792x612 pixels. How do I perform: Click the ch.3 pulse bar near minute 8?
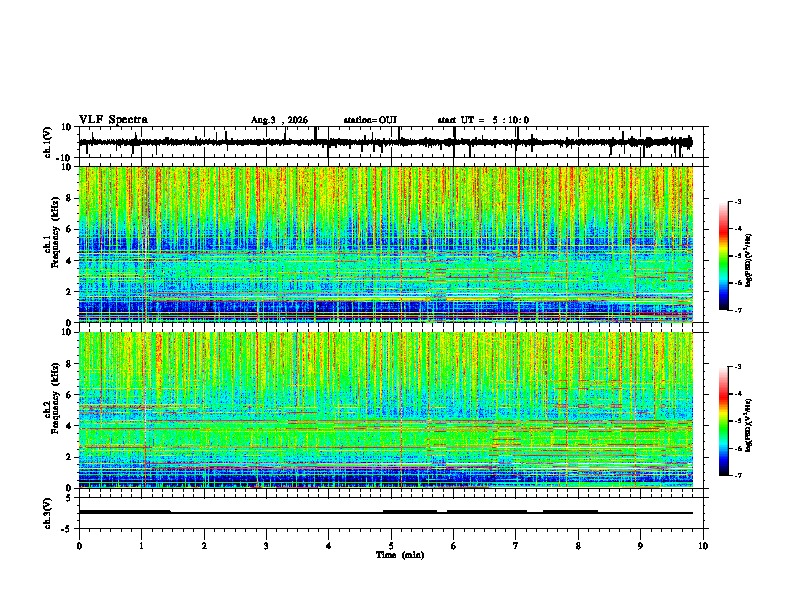pyautogui.click(x=570, y=512)
